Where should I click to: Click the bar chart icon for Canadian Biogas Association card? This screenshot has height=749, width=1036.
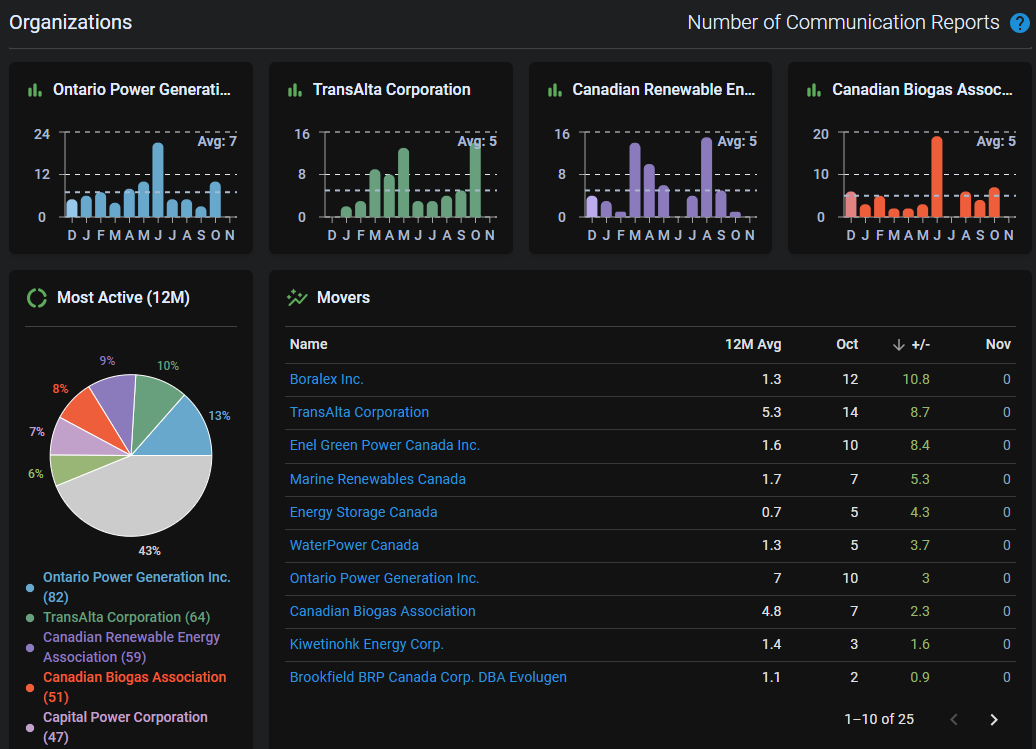814,90
